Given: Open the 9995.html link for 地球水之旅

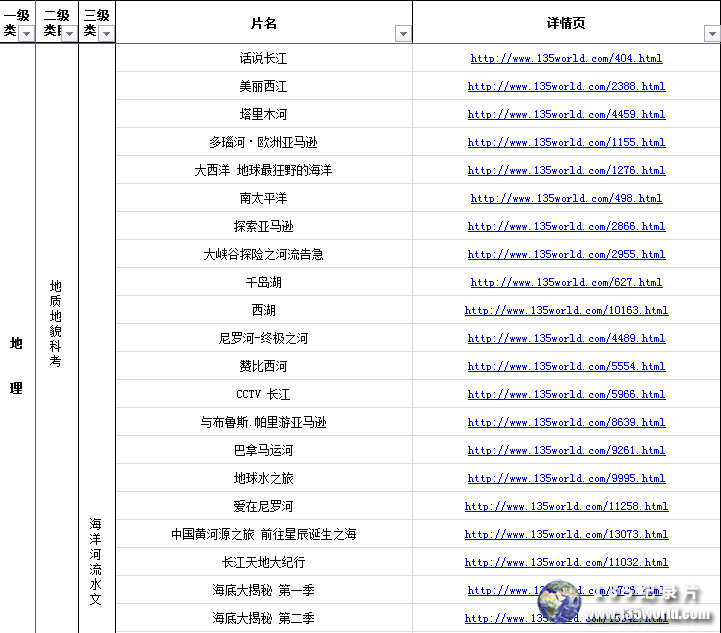Looking at the screenshot, I should 566,479.
